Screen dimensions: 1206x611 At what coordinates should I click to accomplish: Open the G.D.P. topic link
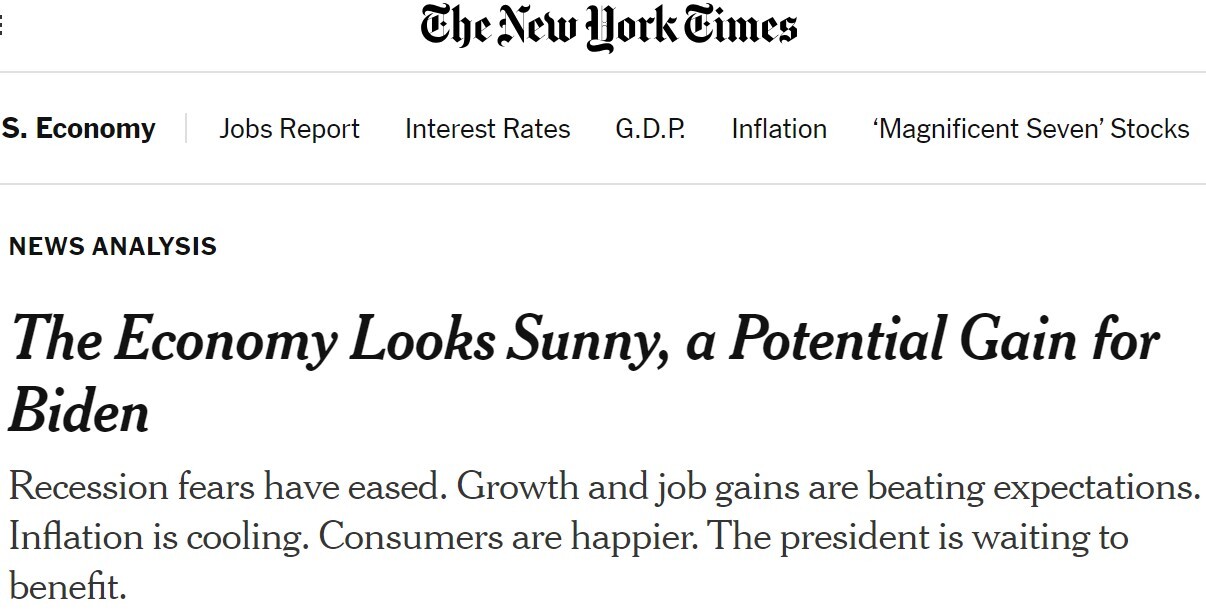(650, 129)
